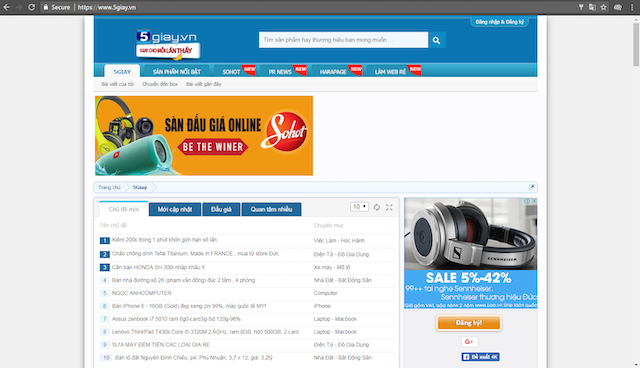Click the extension icon next to the star

(x=618, y=7)
